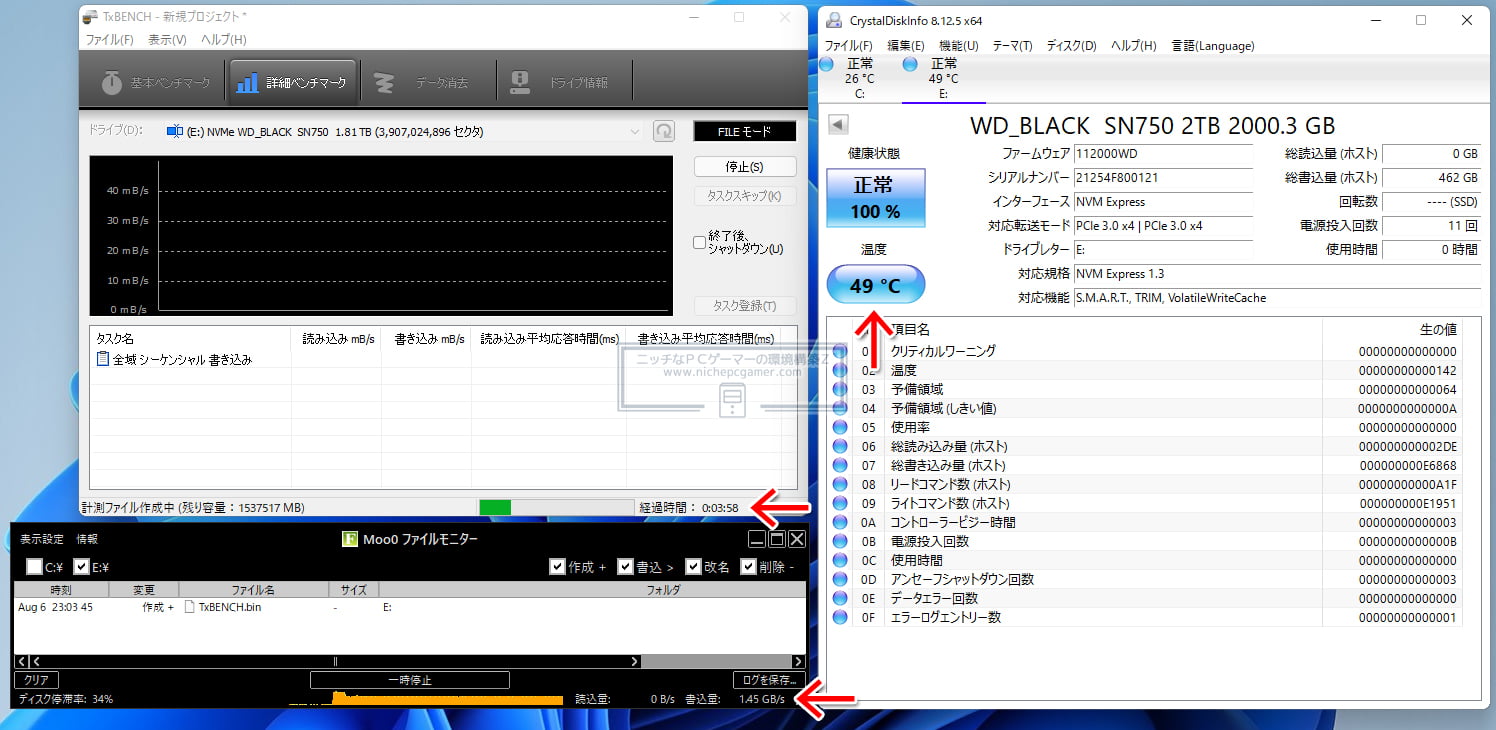
Task: Switch to 詳細ベンチマーク tab in TxBENCH
Action: pyautogui.click(x=292, y=83)
